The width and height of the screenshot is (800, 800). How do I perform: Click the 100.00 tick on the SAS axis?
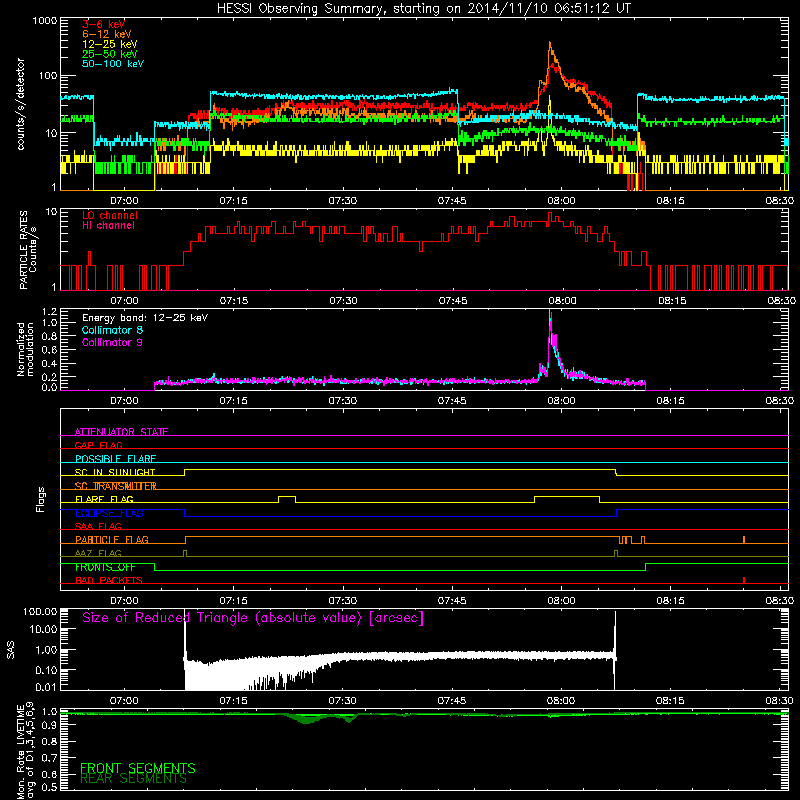click(40, 611)
